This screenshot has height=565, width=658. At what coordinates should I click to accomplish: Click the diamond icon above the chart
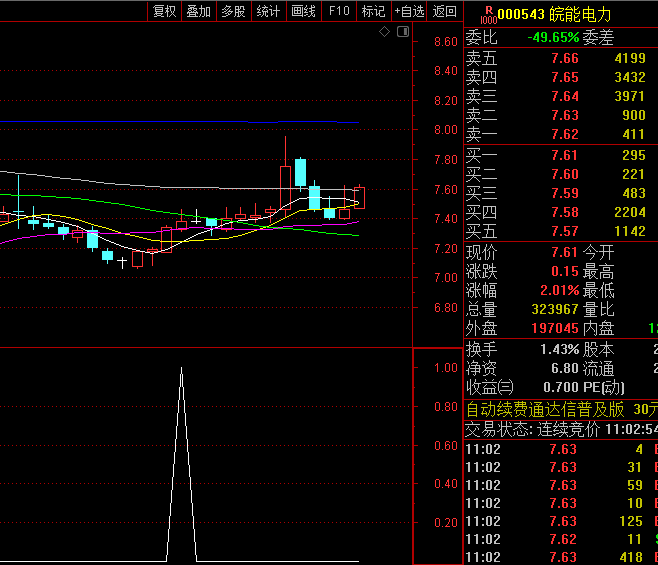pyautogui.click(x=385, y=33)
